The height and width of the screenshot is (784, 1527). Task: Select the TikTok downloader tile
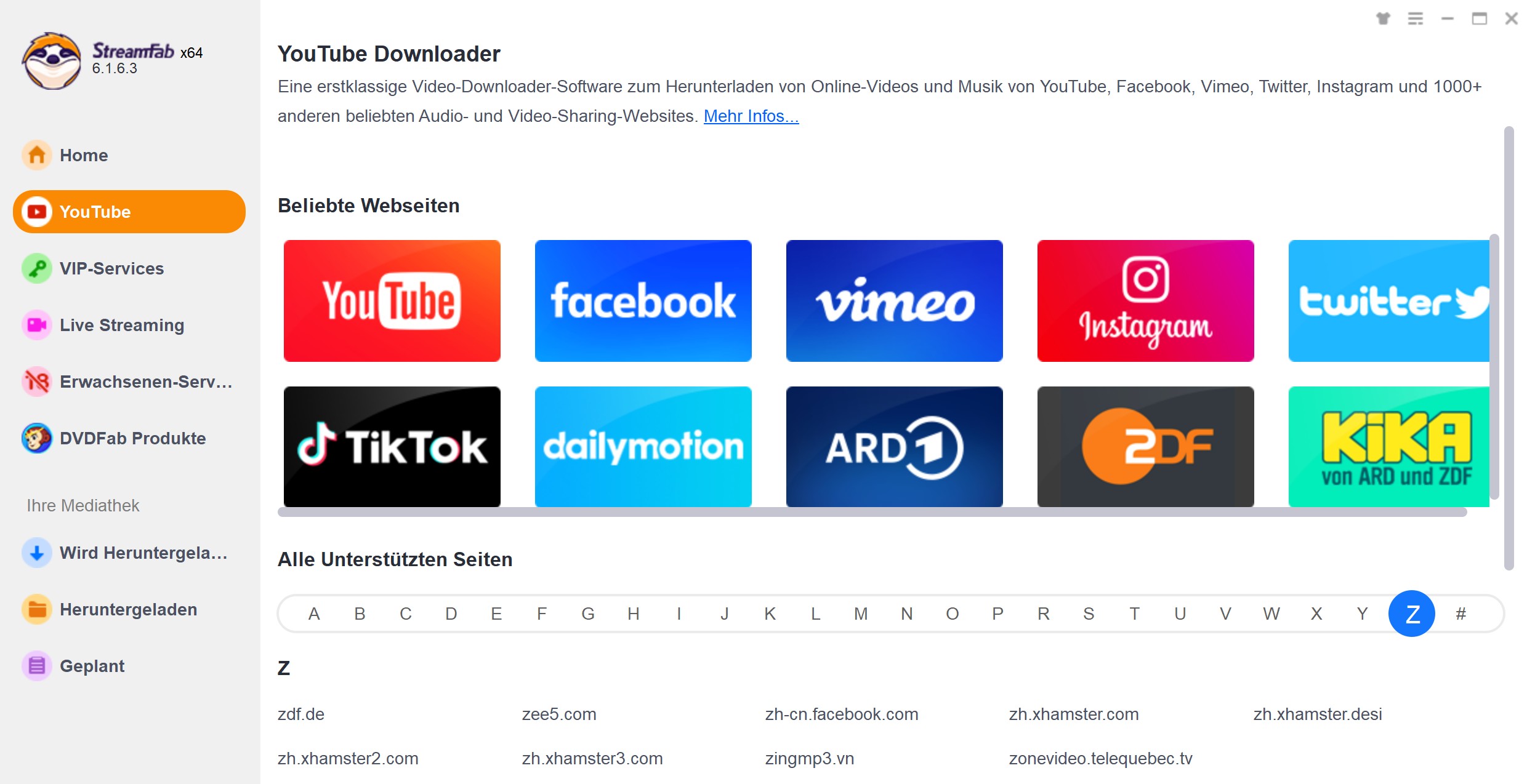point(392,446)
